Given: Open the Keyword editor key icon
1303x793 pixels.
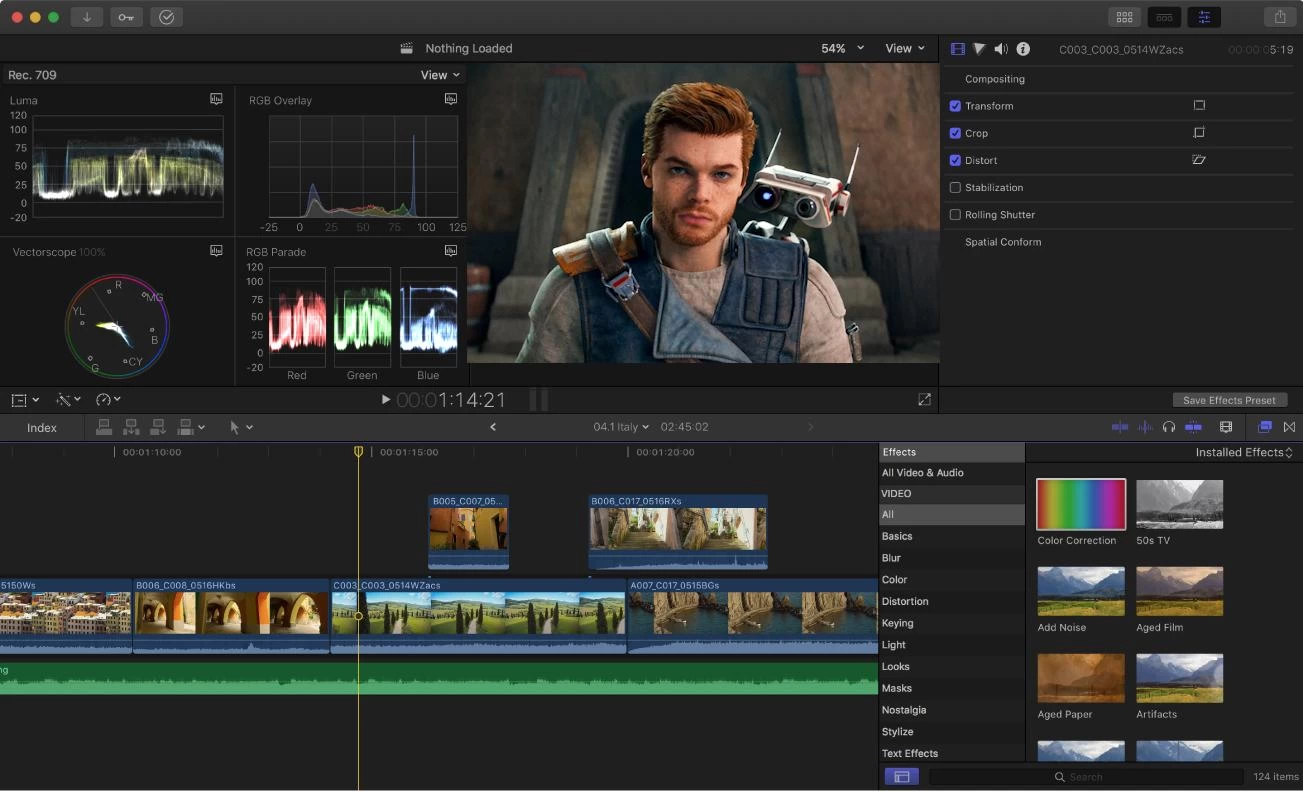Looking at the screenshot, I should click(x=127, y=17).
